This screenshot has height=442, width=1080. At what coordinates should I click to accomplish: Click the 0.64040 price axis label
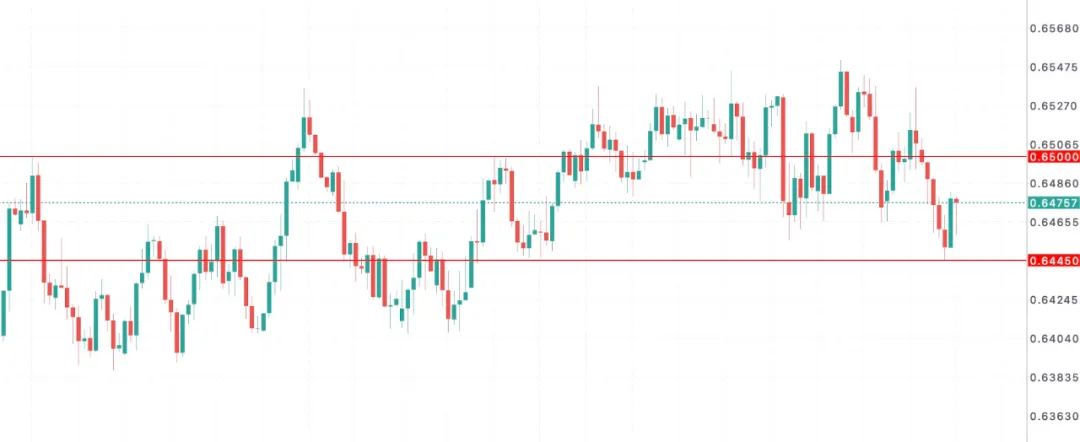tap(1053, 339)
